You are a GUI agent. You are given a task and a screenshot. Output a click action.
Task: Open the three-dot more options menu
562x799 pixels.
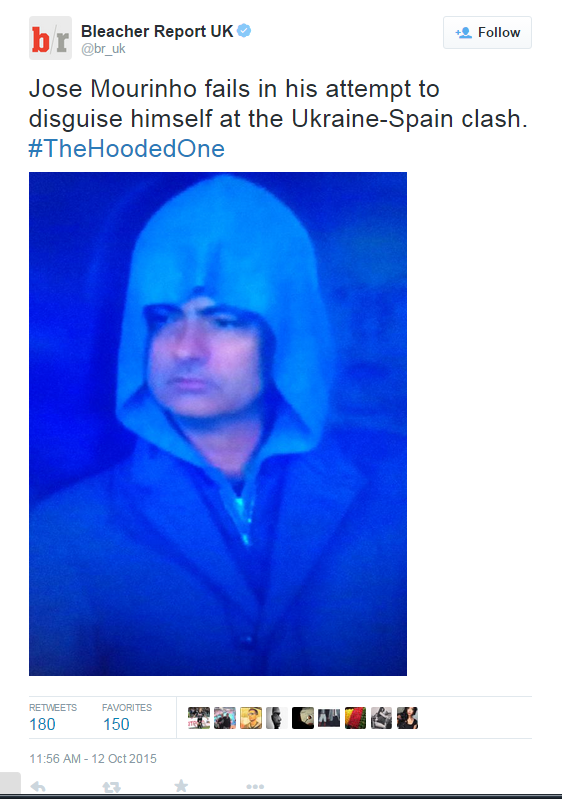click(x=255, y=787)
